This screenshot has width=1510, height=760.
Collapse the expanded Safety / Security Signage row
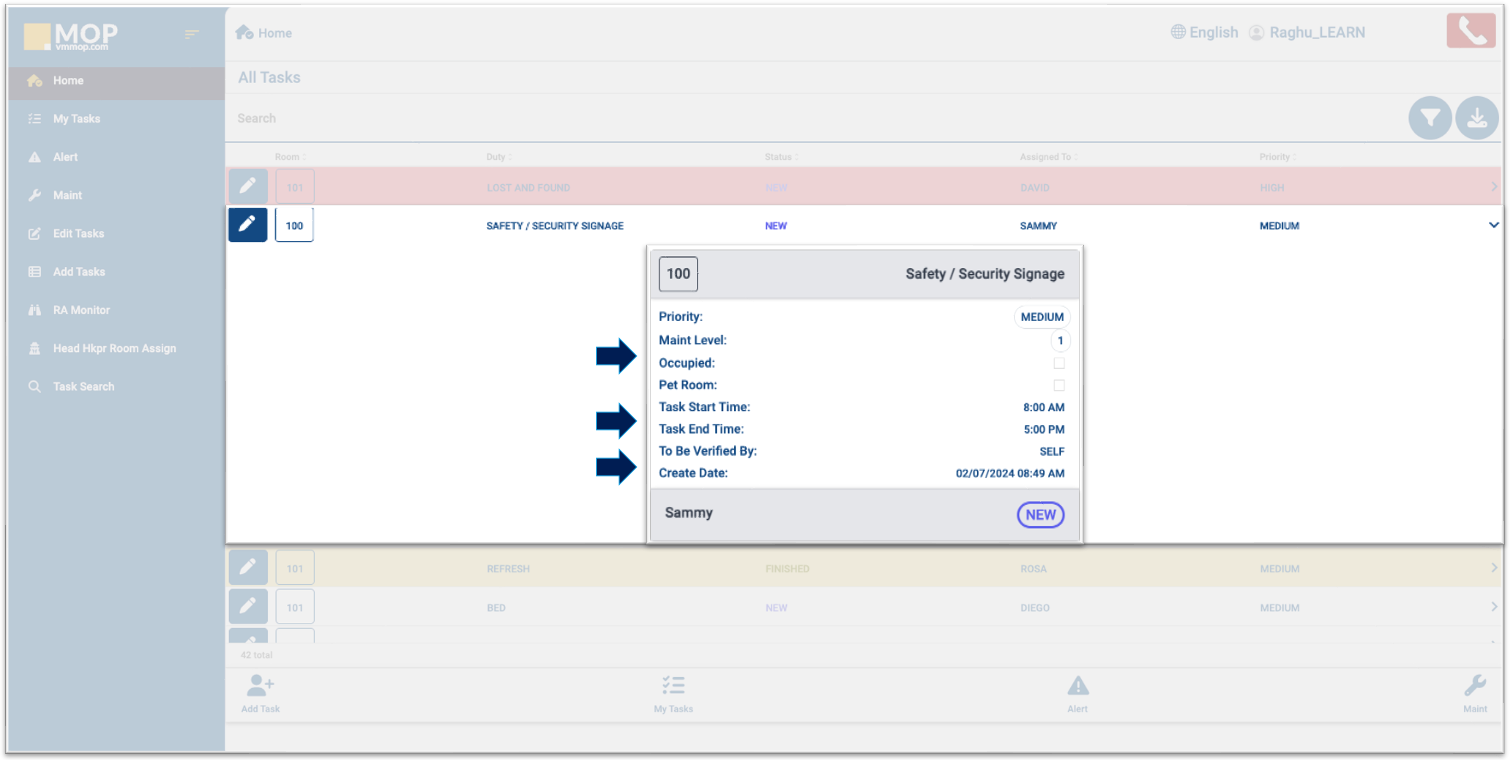1493,226
